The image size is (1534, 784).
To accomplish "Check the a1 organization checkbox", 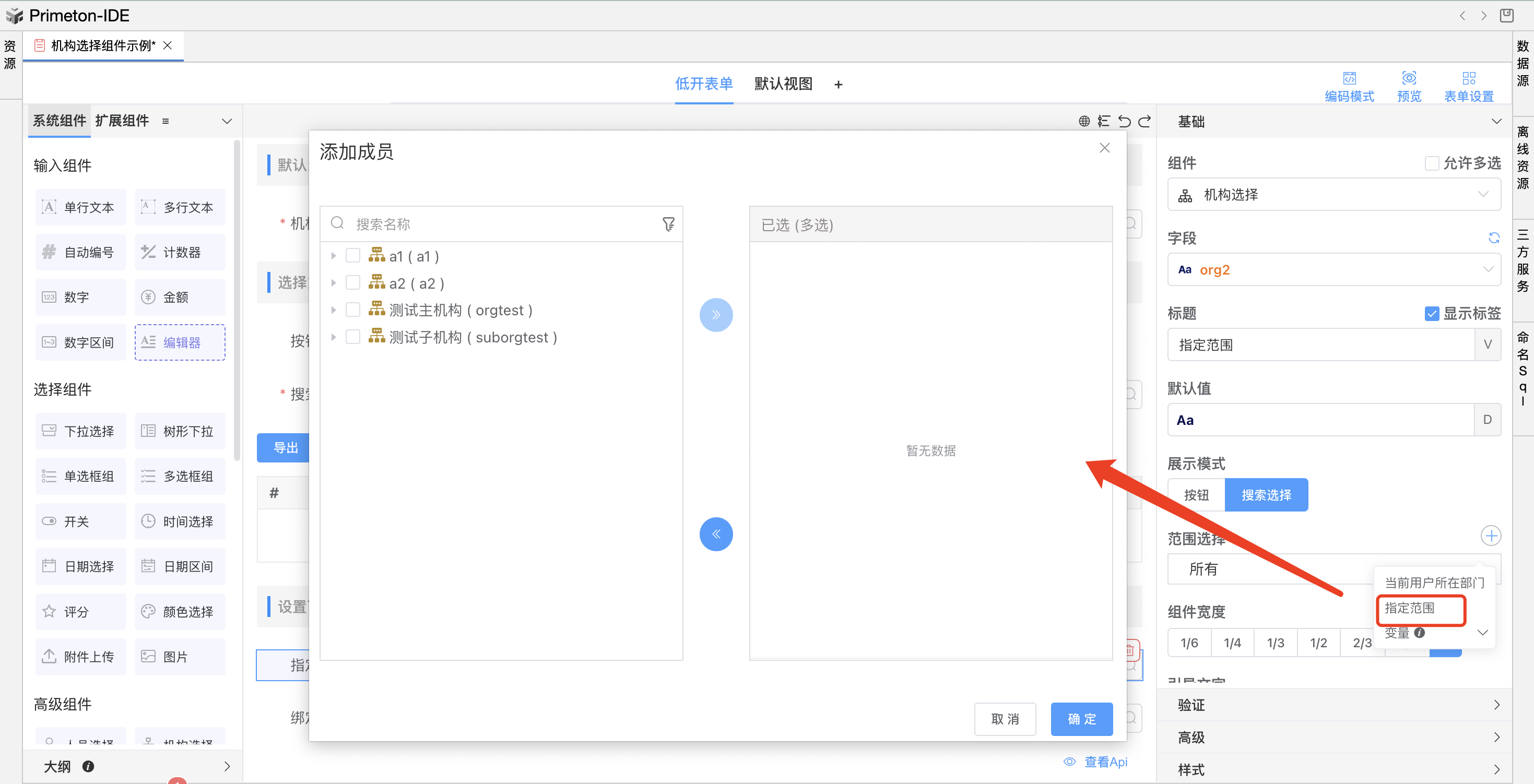I will 353,256.
